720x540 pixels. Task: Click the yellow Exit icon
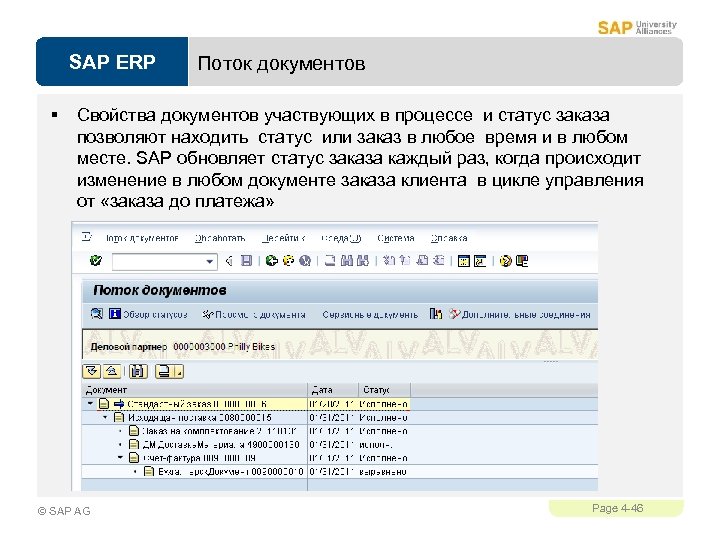(x=288, y=261)
